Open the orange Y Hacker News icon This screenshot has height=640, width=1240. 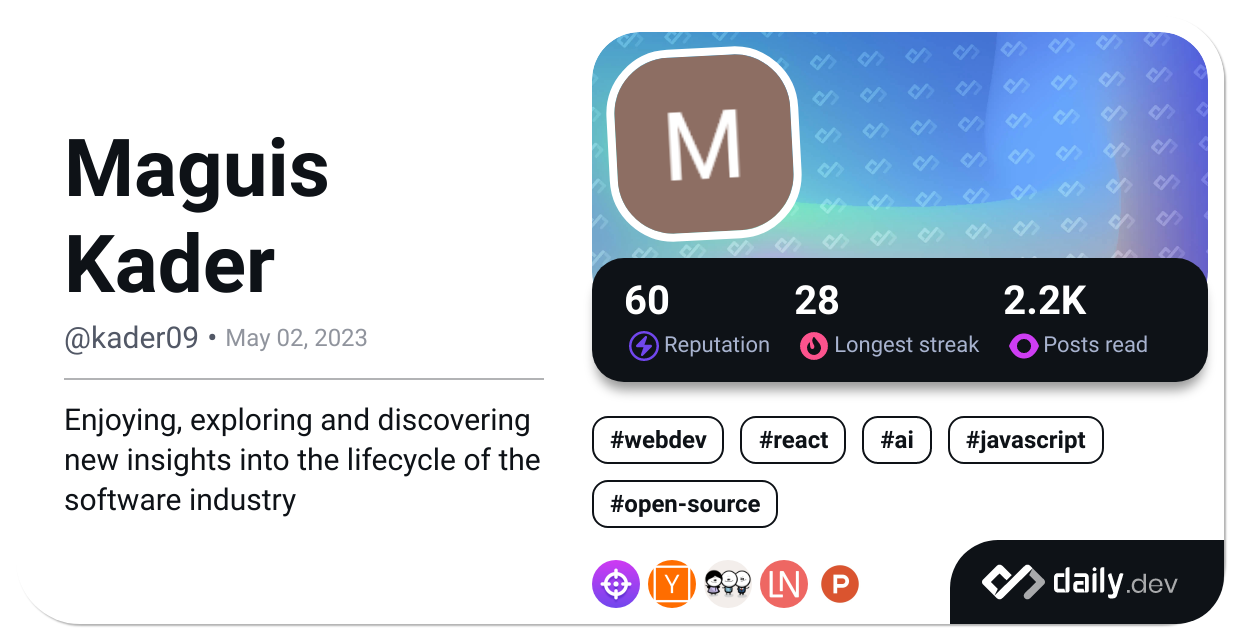tap(672, 584)
